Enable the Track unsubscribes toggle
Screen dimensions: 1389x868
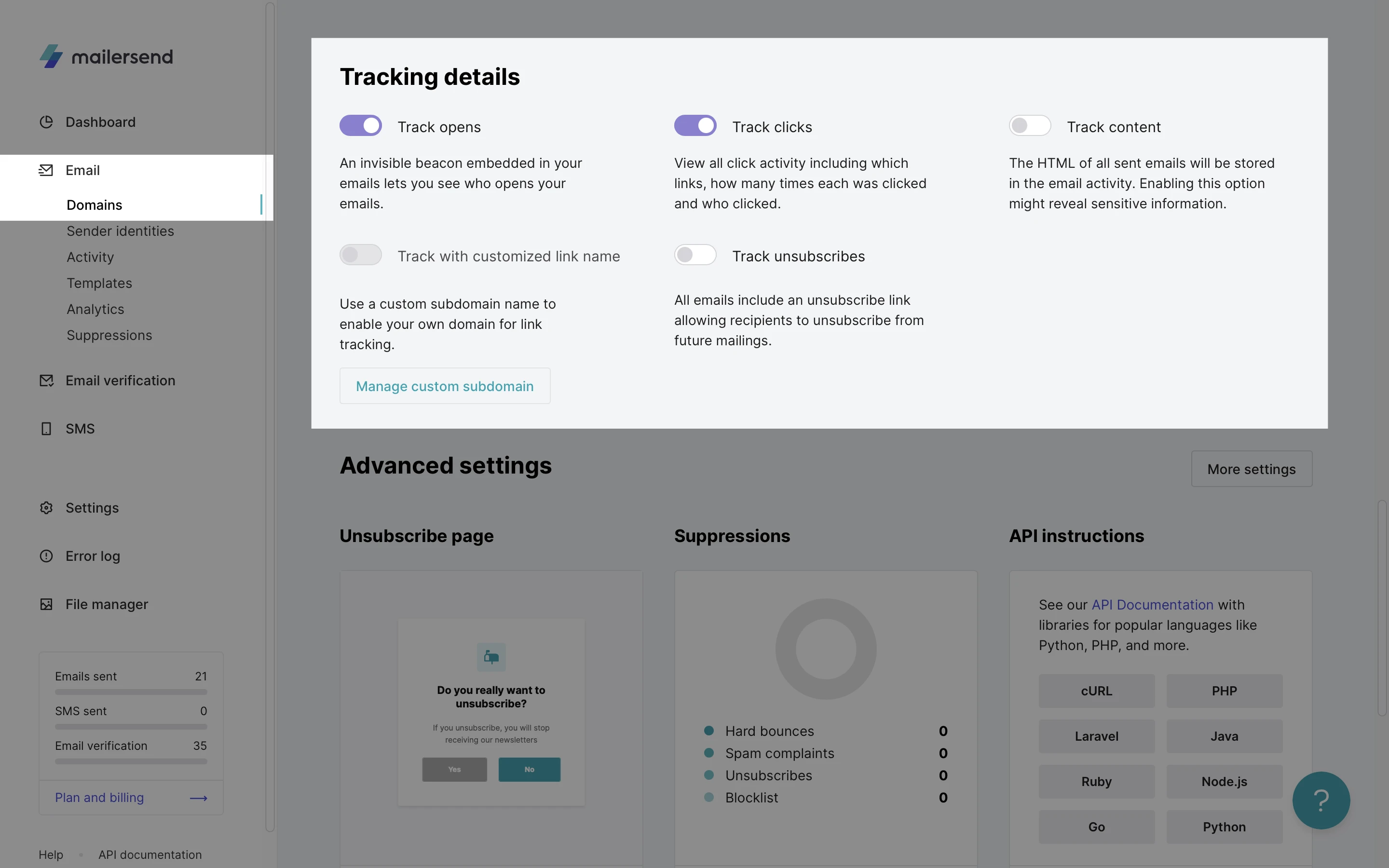695,255
